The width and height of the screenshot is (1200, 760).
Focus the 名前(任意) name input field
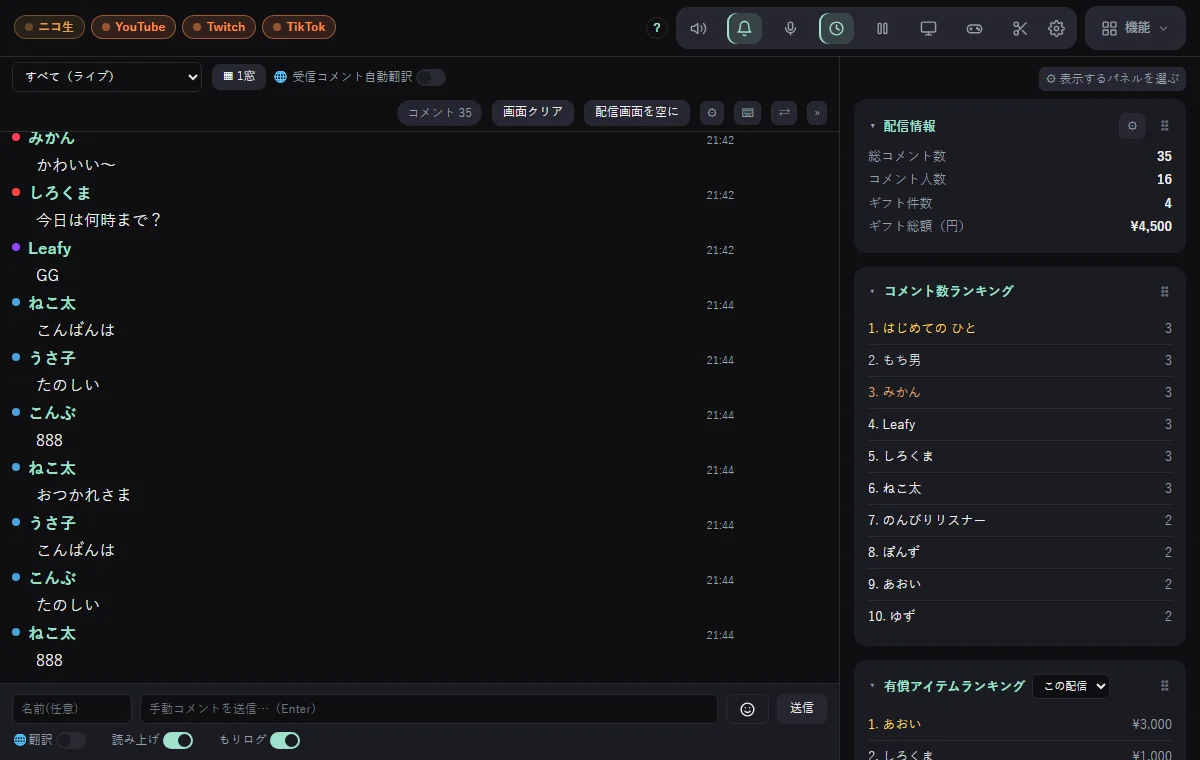point(72,708)
